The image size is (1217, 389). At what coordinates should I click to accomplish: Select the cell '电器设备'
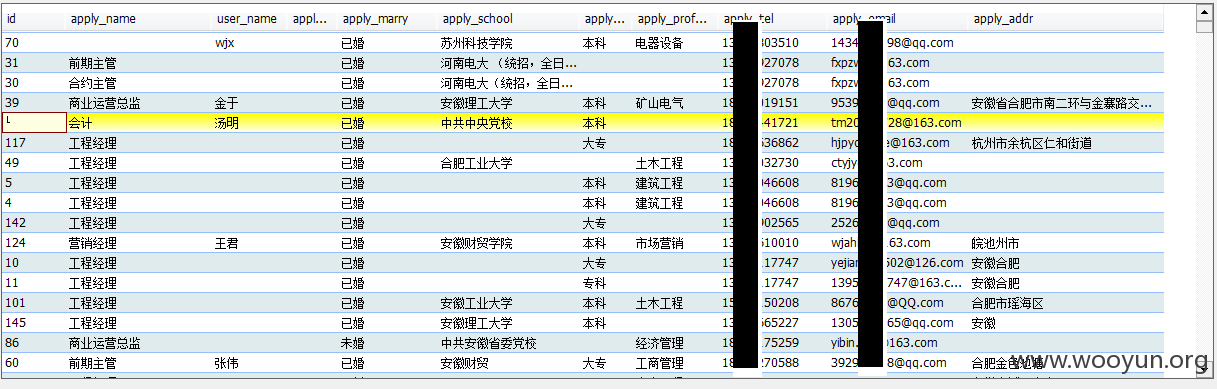(x=659, y=43)
